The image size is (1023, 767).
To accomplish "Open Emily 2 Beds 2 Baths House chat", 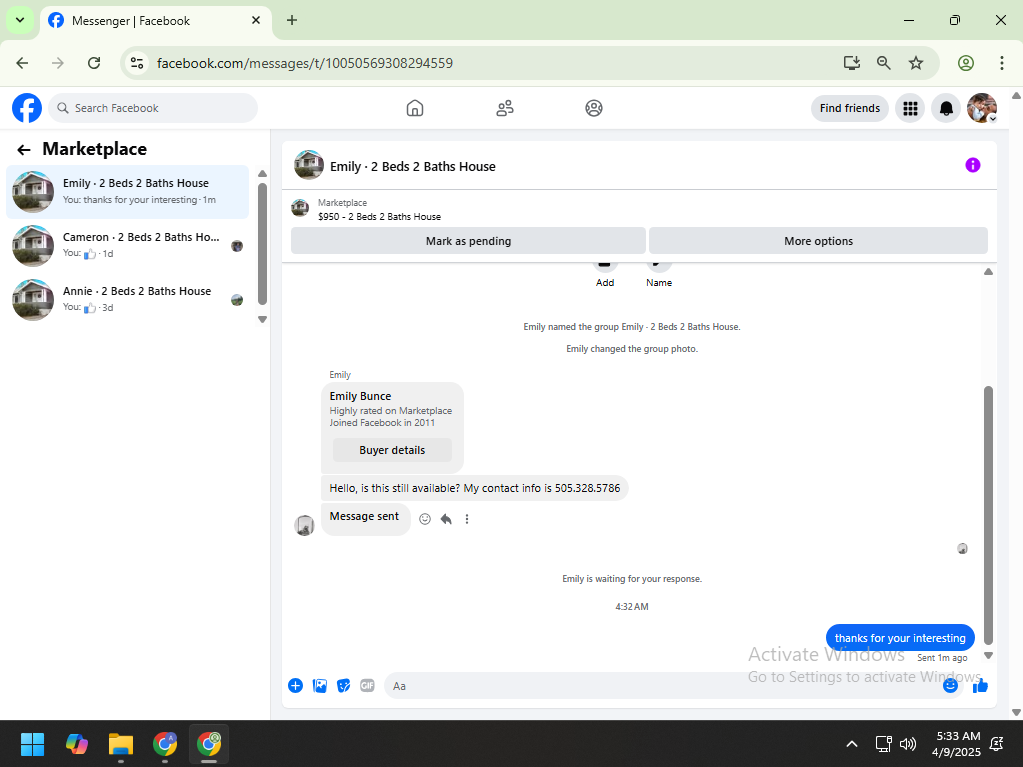I will tap(127, 192).
